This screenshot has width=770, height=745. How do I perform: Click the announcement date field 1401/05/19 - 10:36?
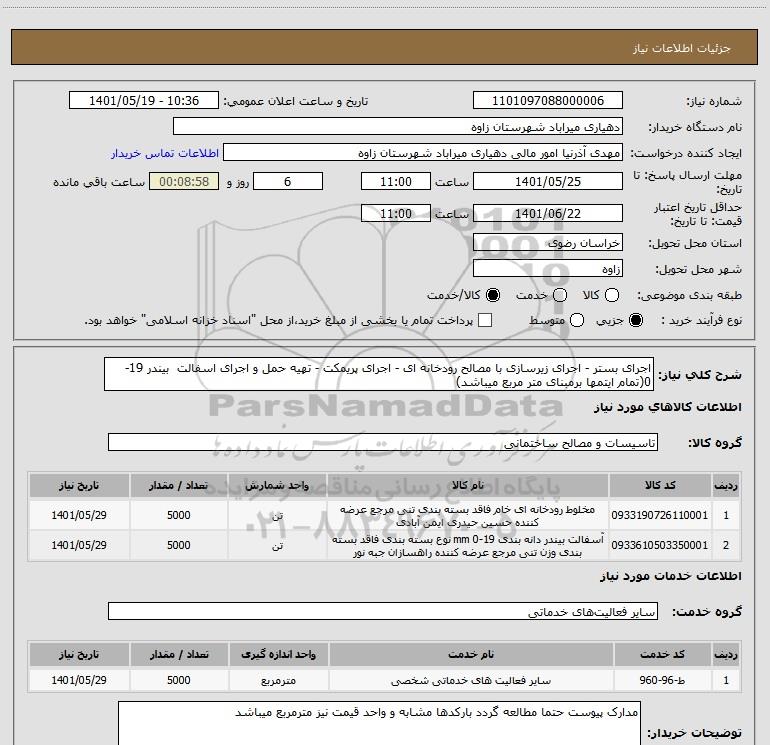click(144, 101)
